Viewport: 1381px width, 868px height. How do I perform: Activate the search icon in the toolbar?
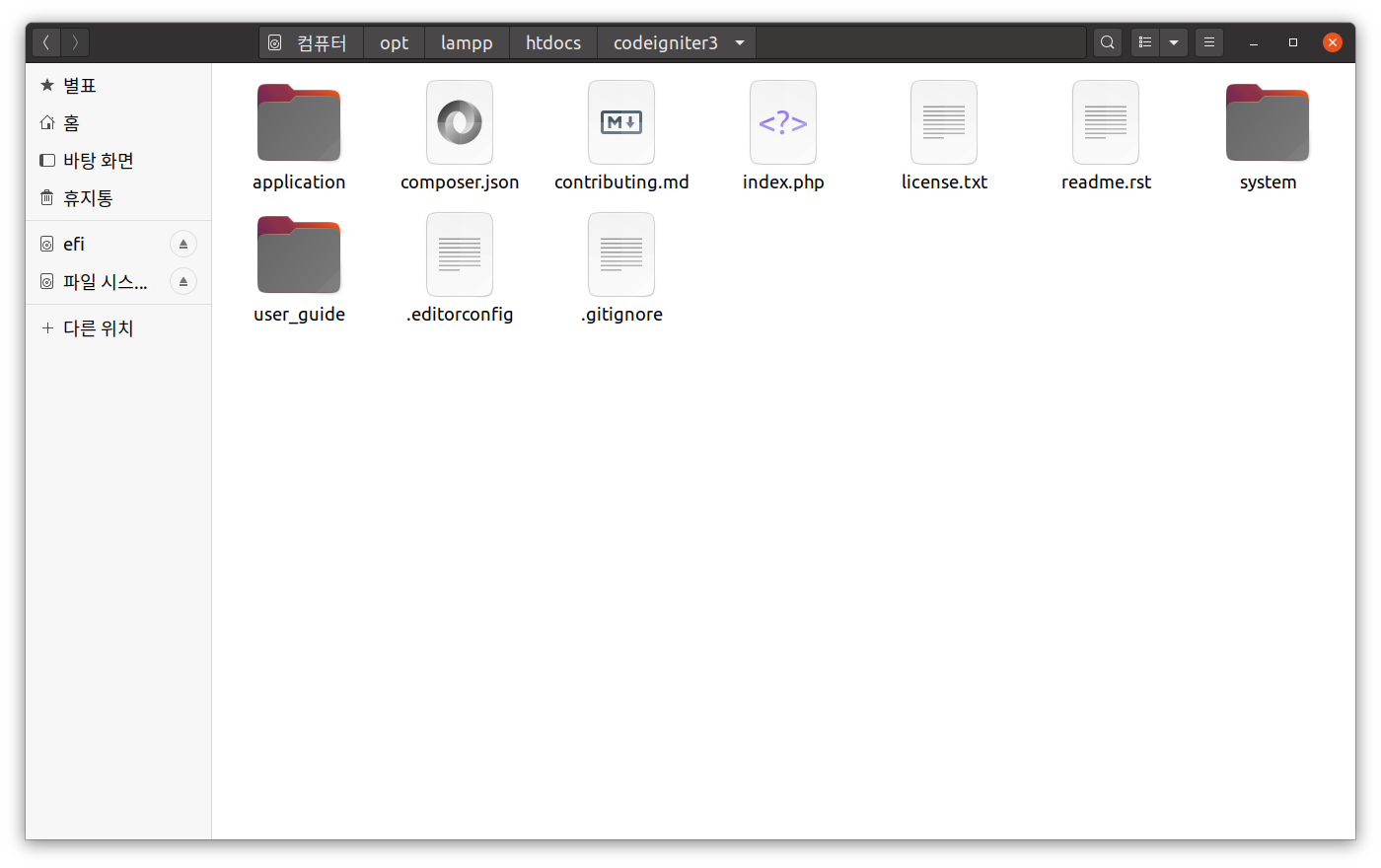[x=1107, y=42]
